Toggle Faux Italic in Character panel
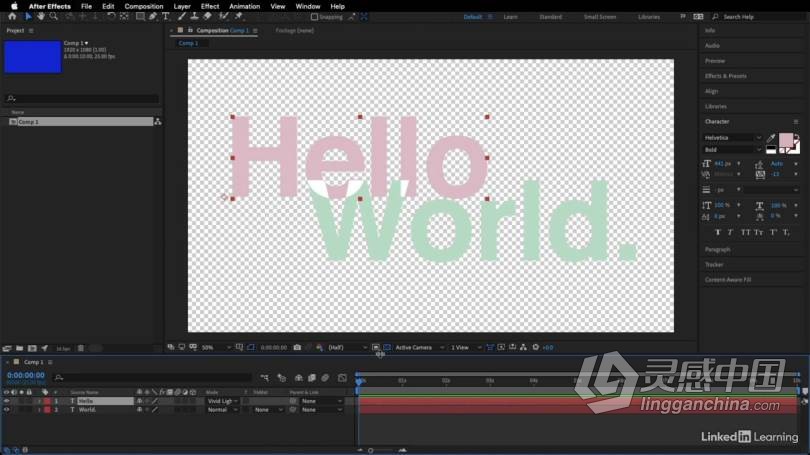This screenshot has height=455, width=810. tap(730, 233)
